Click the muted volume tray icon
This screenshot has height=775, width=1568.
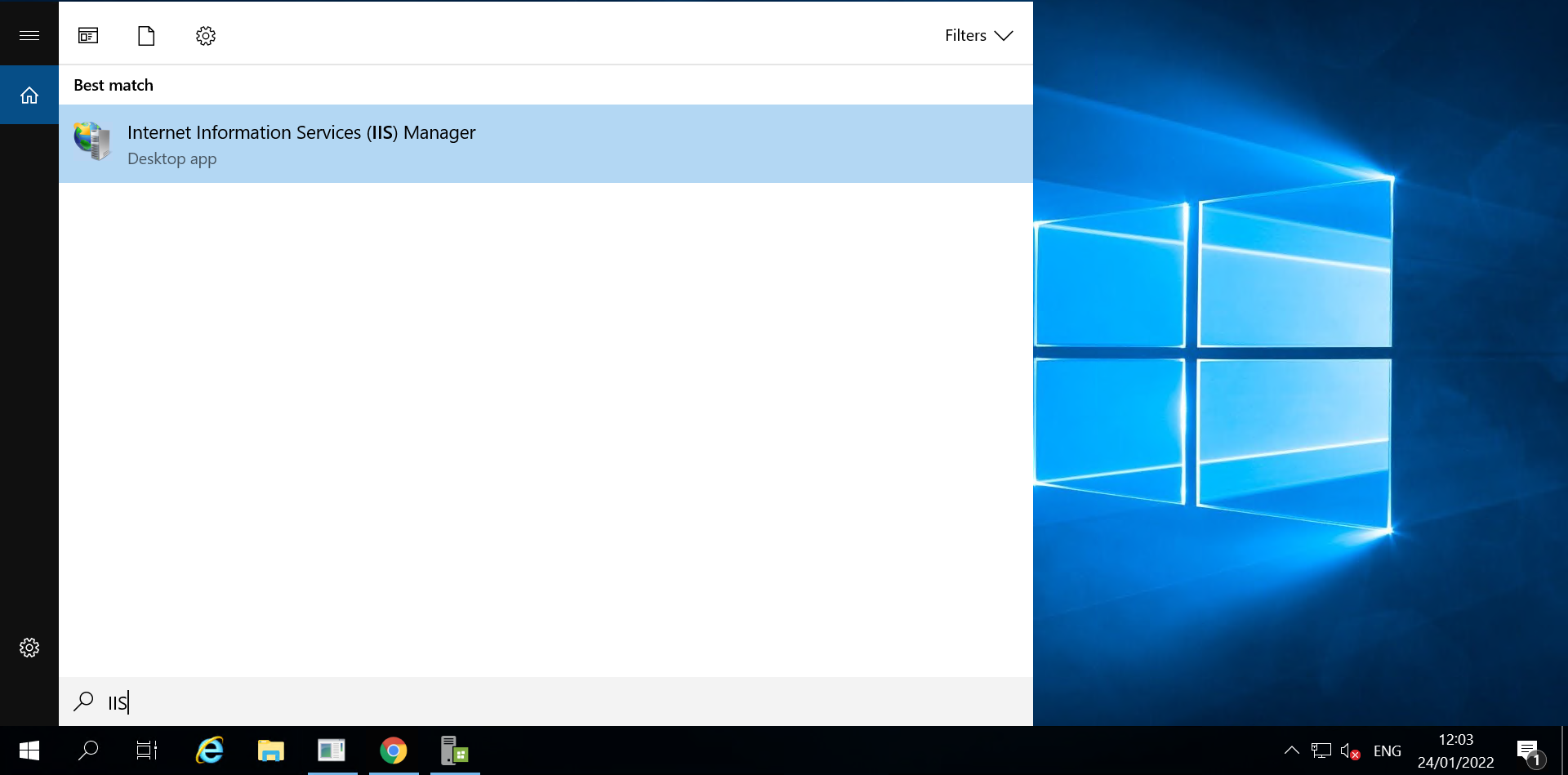1350,751
